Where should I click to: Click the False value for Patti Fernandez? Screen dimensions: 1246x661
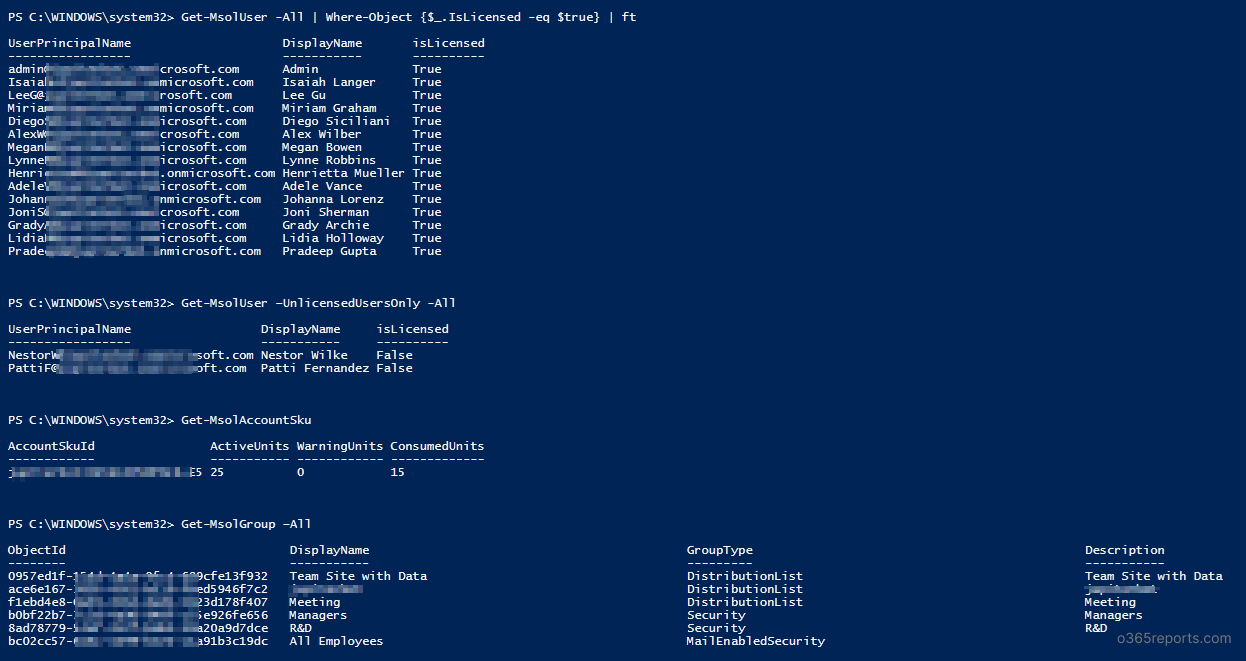(394, 368)
